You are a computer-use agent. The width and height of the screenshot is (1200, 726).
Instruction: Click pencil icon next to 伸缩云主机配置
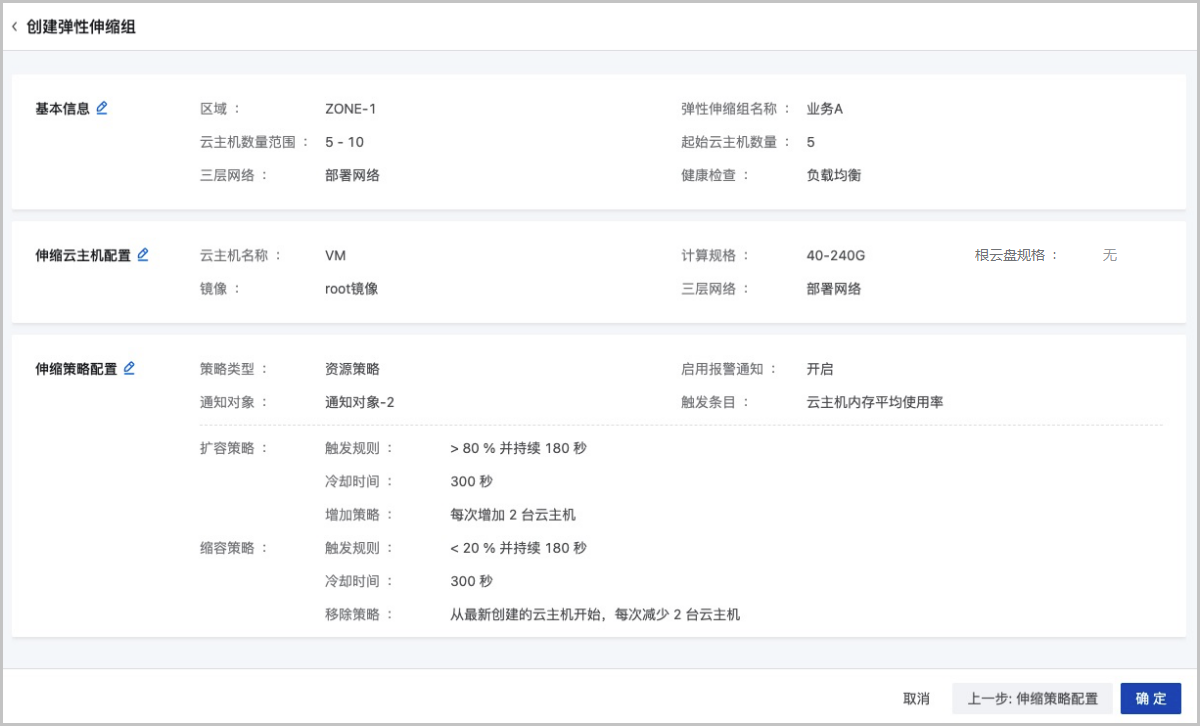(143, 255)
